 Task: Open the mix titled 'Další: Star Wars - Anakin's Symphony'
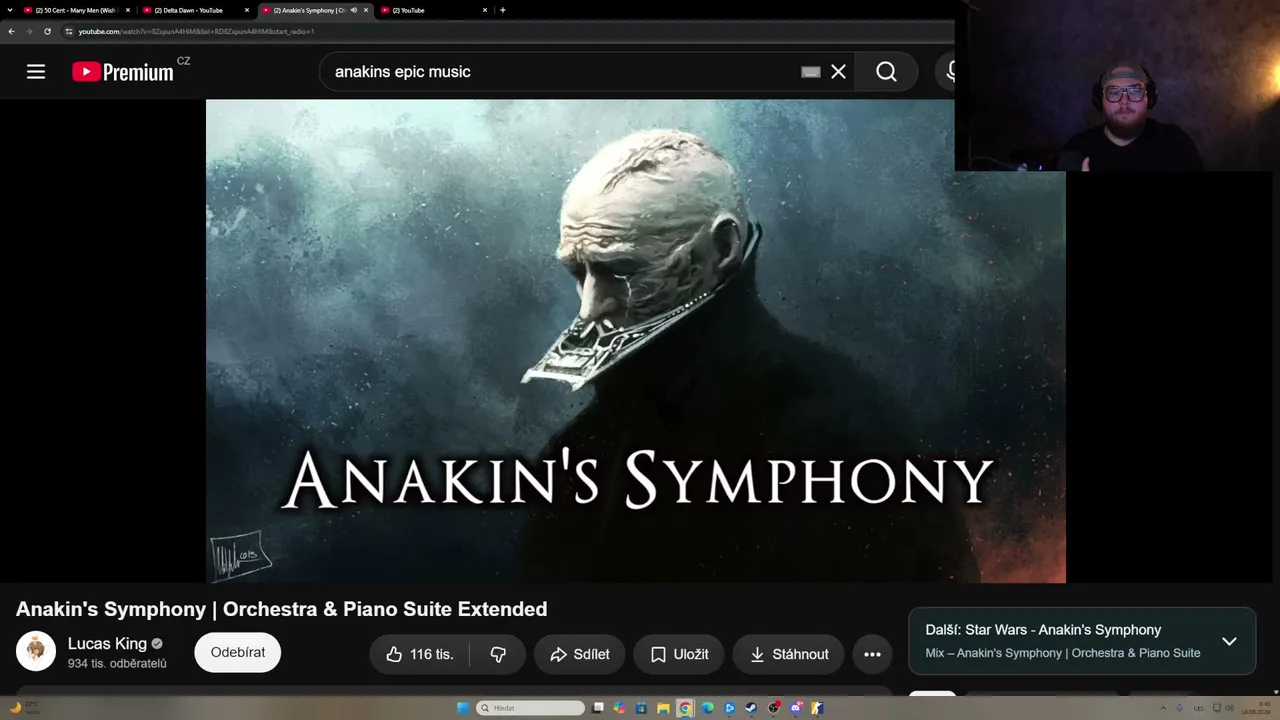(1043, 630)
